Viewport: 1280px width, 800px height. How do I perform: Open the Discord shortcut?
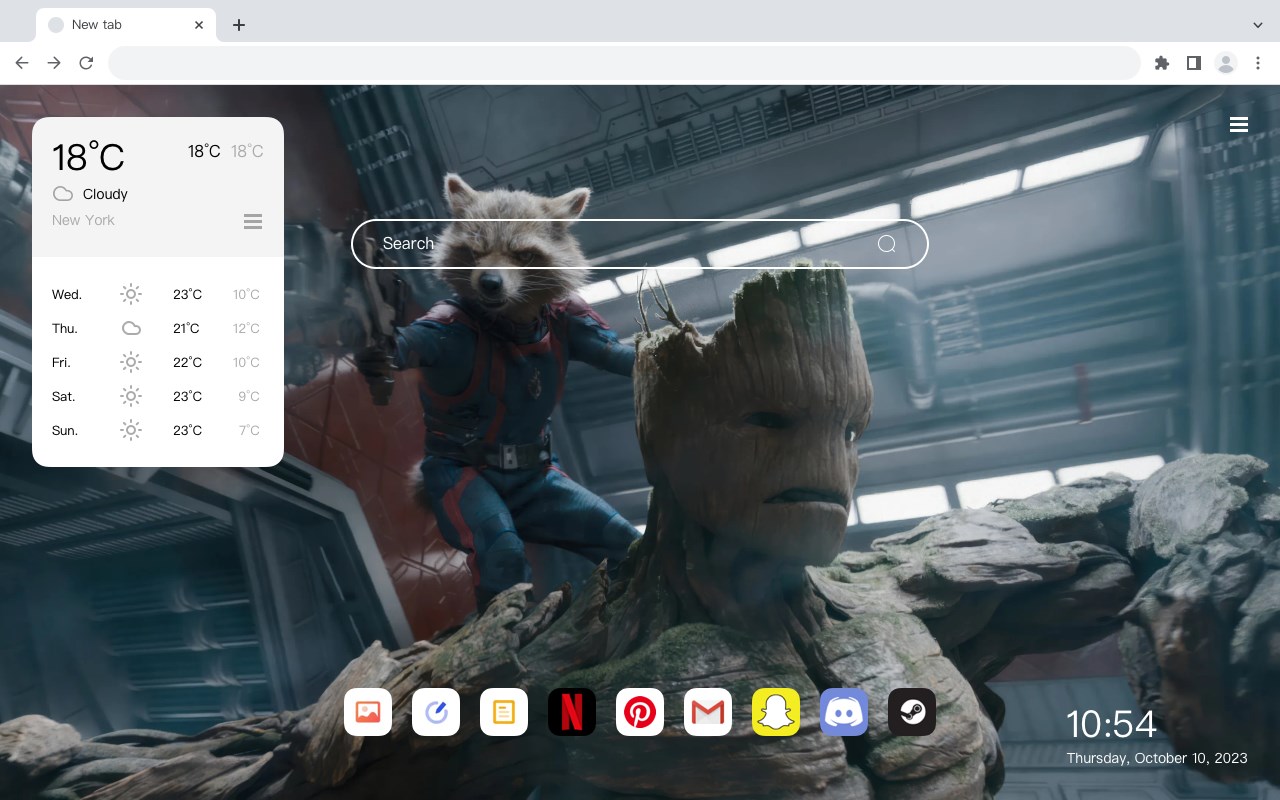pyautogui.click(x=844, y=712)
